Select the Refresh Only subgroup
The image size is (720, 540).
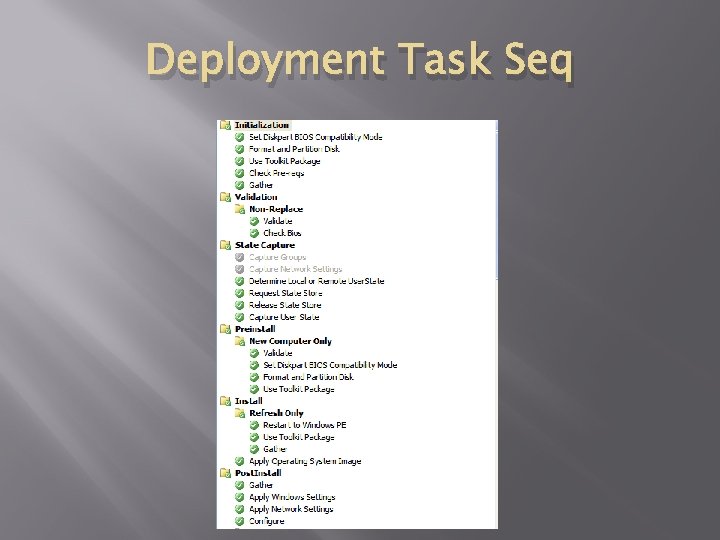pos(276,413)
